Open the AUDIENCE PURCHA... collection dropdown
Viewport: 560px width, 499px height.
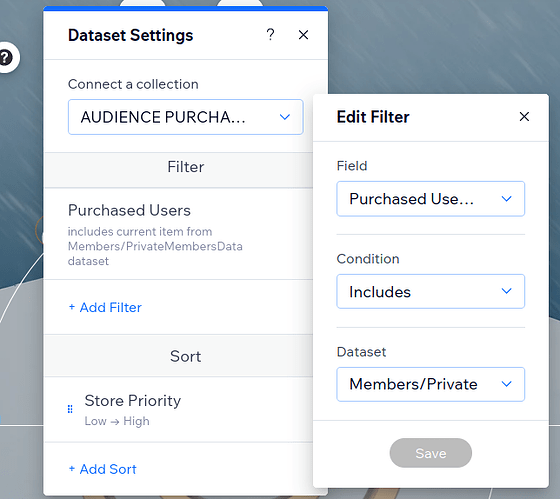tap(186, 117)
